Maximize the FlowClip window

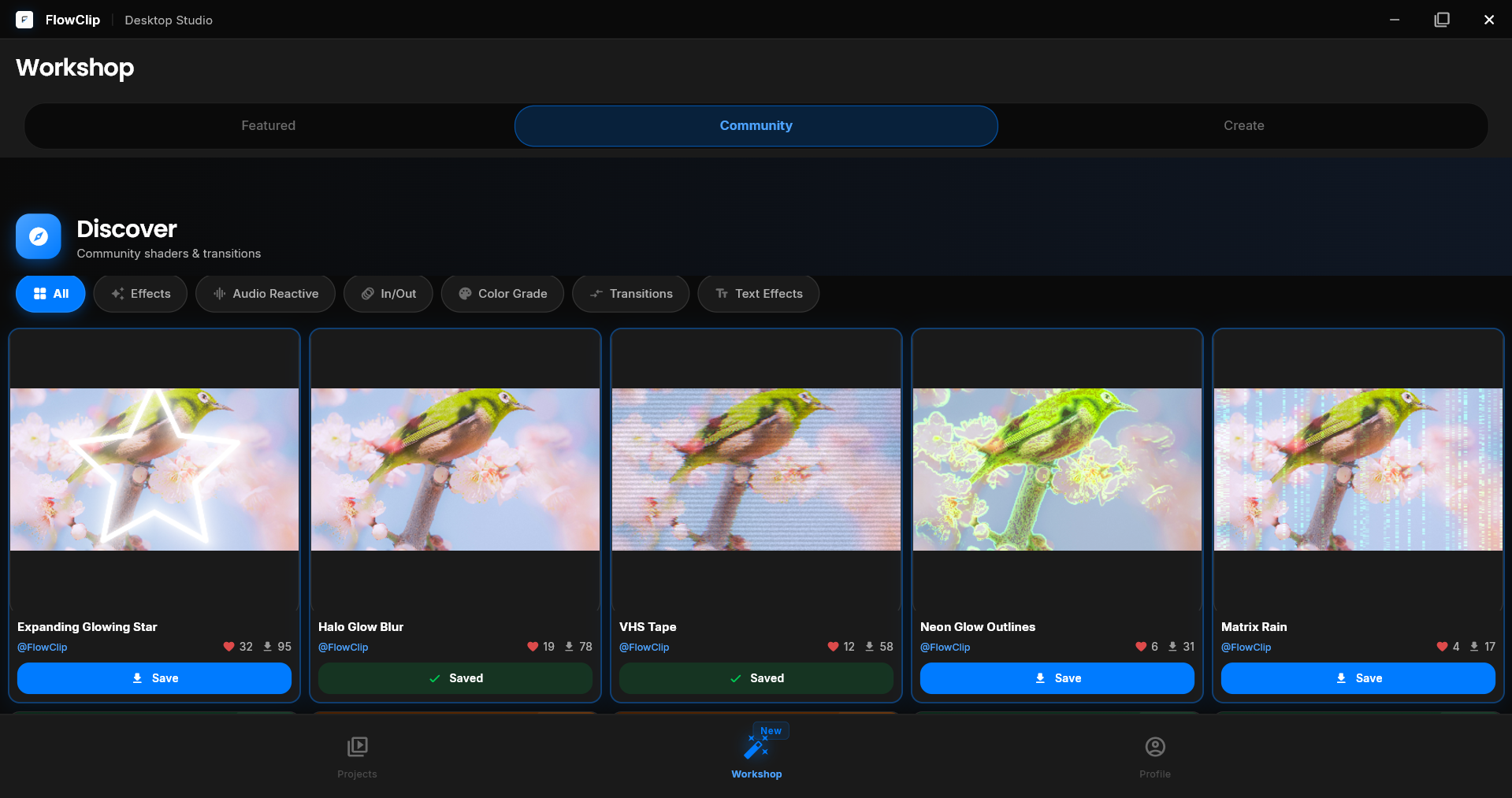1442,20
